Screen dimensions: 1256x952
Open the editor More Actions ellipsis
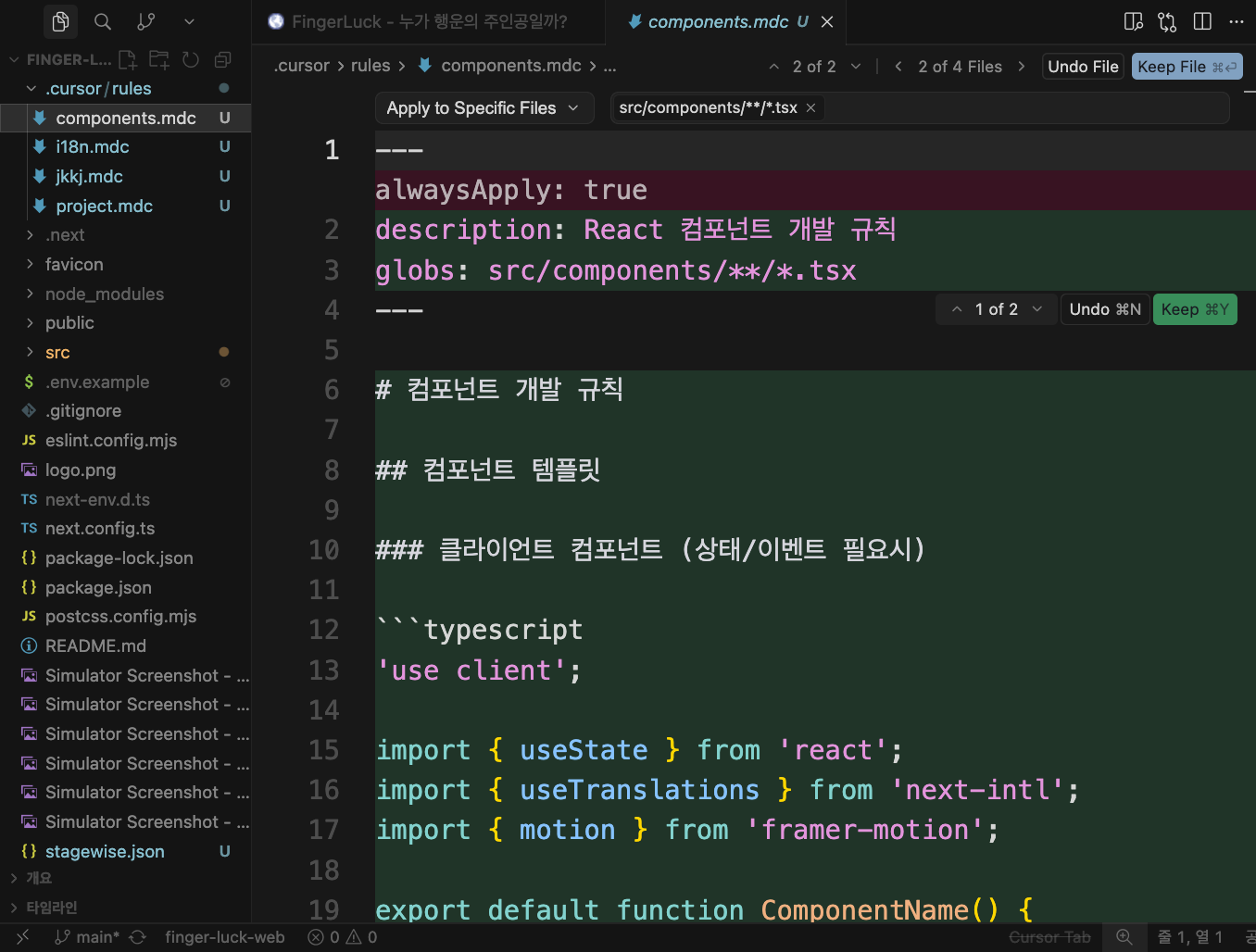[x=1236, y=21]
